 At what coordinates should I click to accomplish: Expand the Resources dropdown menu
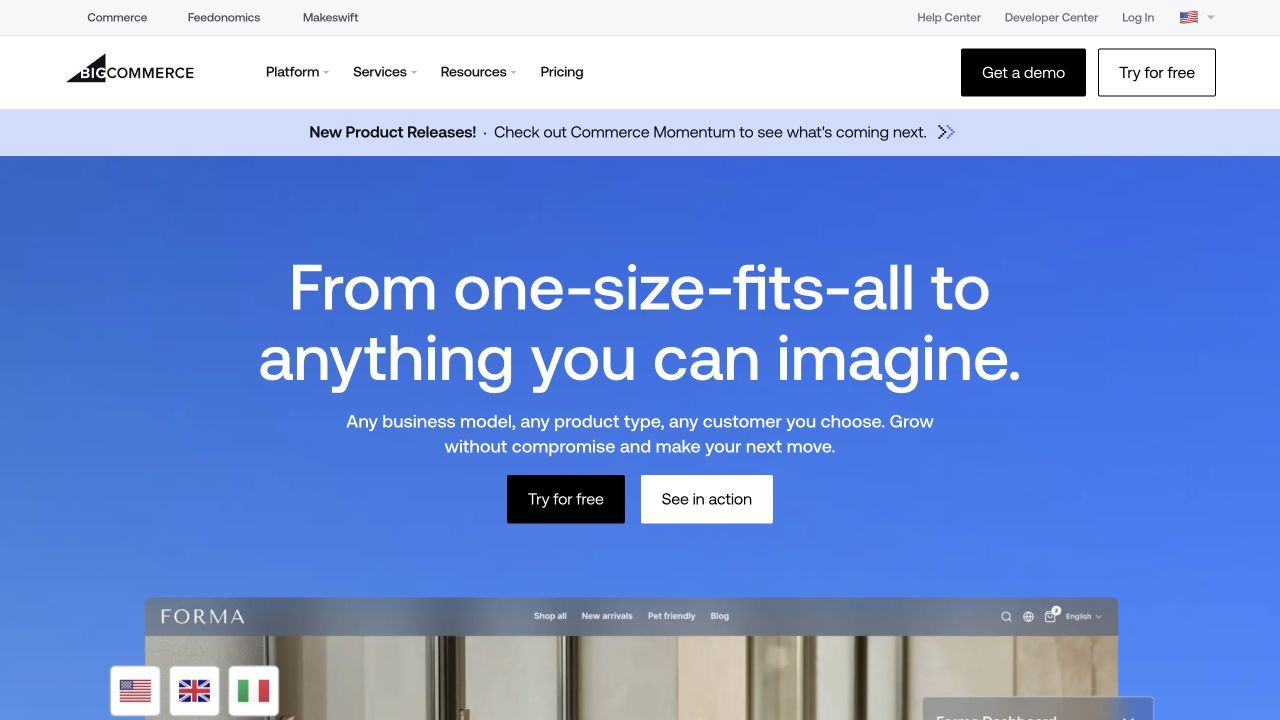click(478, 72)
